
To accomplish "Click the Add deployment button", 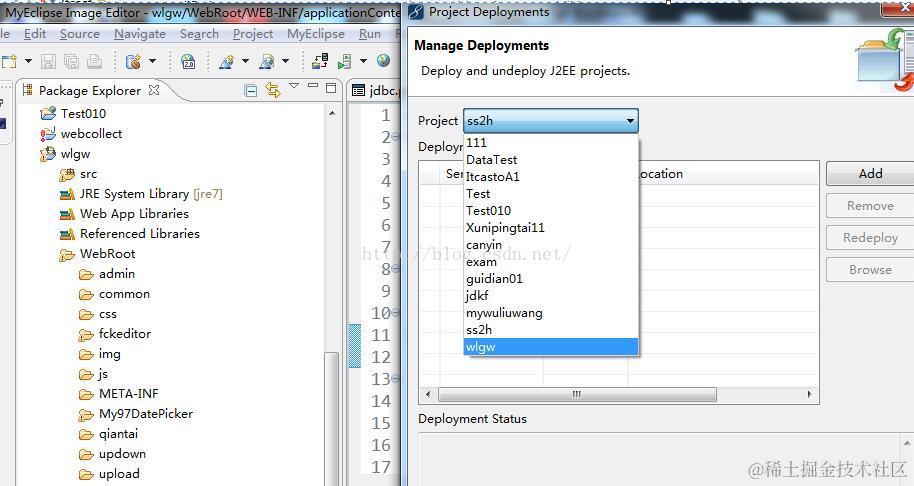I will coord(870,174).
